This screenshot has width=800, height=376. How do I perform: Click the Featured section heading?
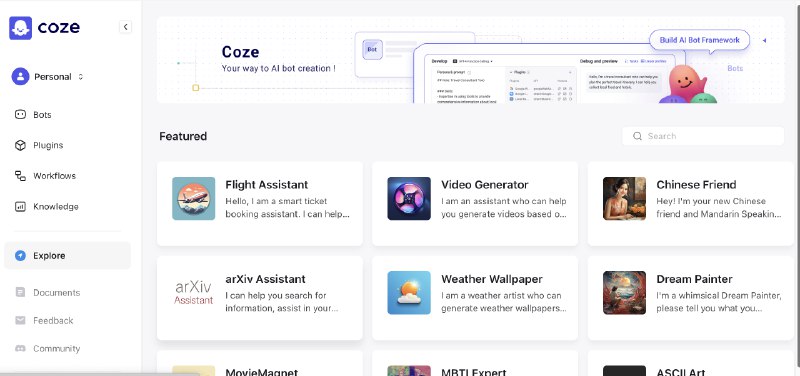point(183,136)
